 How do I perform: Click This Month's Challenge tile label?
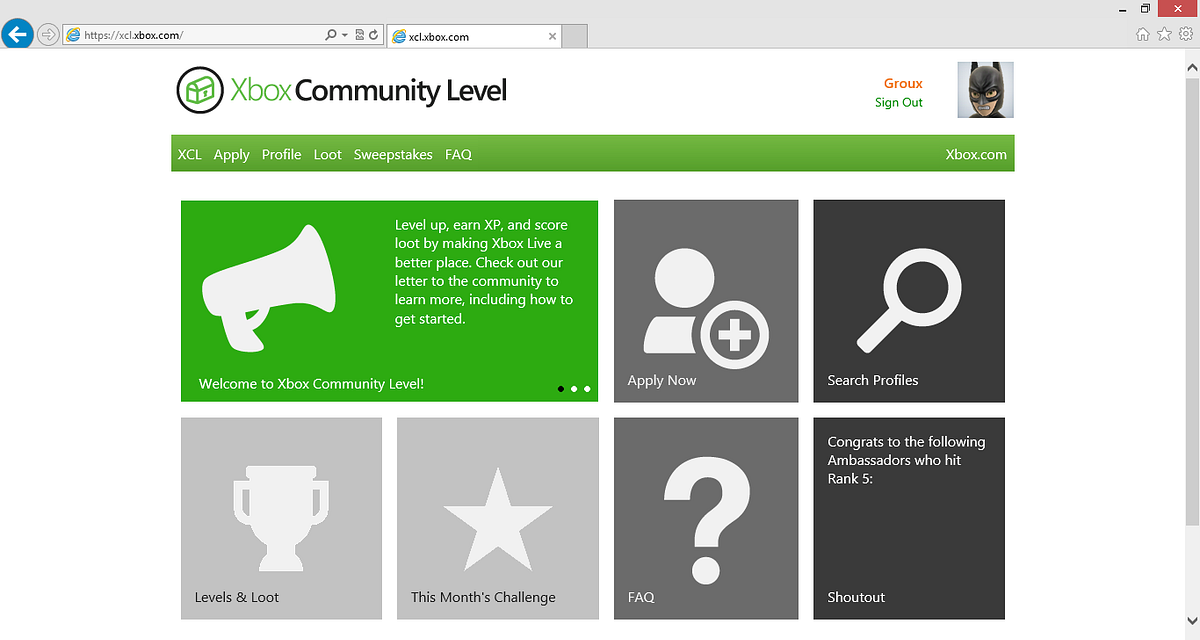[x=483, y=597]
